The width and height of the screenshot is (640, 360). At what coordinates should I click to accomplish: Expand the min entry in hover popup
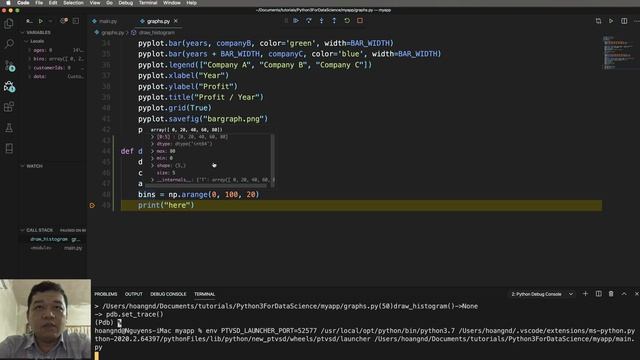(153, 158)
